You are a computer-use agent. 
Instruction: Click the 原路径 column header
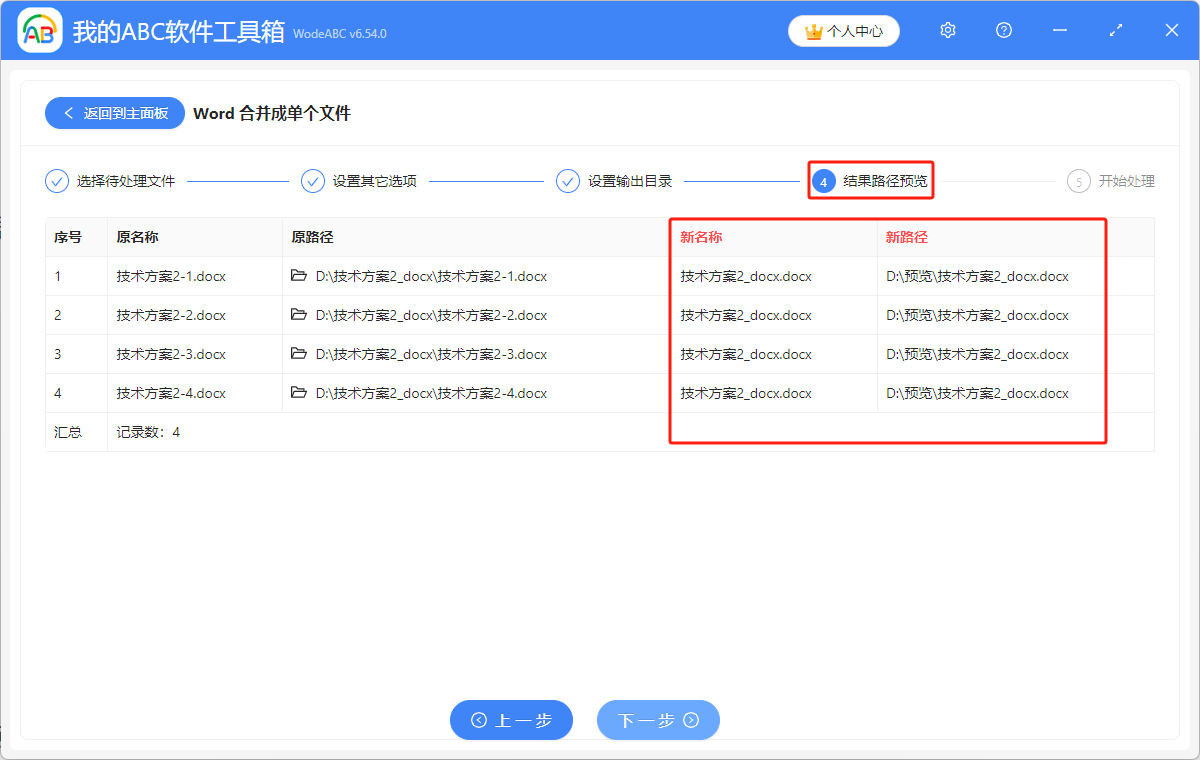click(x=312, y=237)
